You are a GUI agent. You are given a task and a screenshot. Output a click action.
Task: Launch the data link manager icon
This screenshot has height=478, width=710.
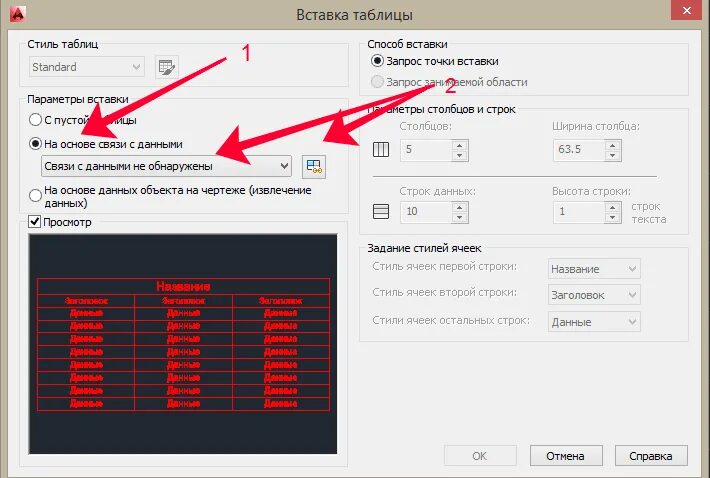[x=314, y=166]
